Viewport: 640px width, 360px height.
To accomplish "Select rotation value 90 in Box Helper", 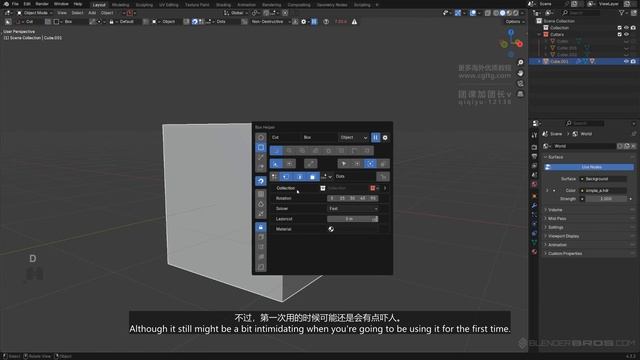I will pos(373,198).
